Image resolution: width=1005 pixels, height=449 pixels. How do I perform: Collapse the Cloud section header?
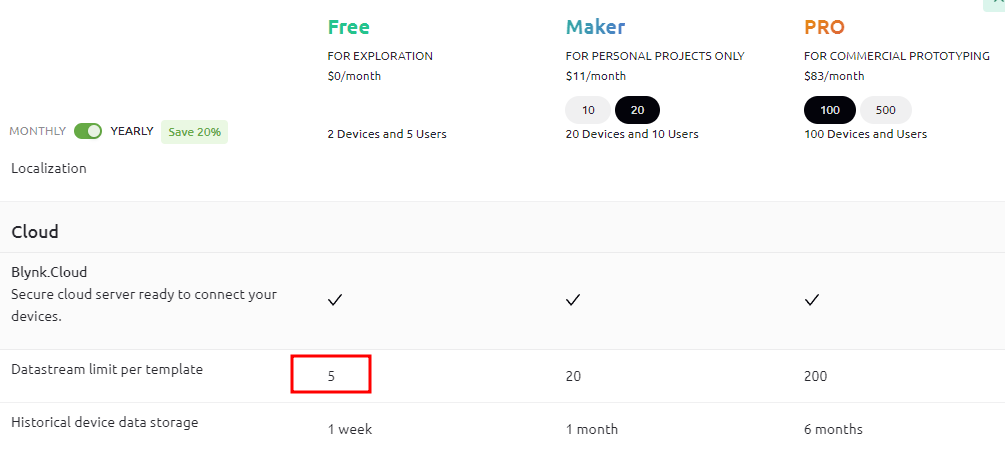pos(35,231)
